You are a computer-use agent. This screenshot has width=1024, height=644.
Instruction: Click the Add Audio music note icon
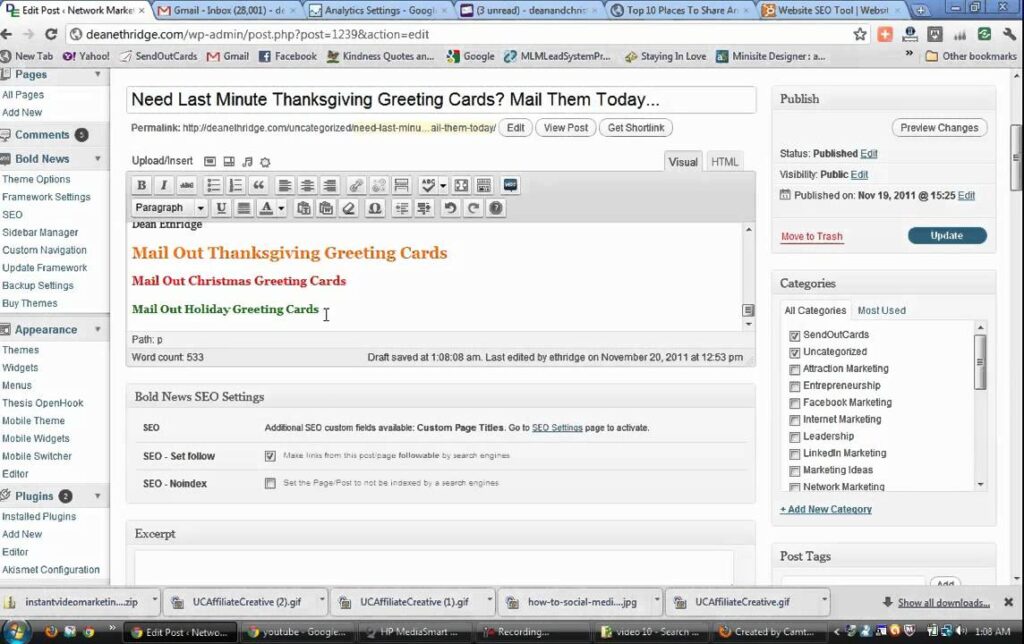[x=247, y=161]
